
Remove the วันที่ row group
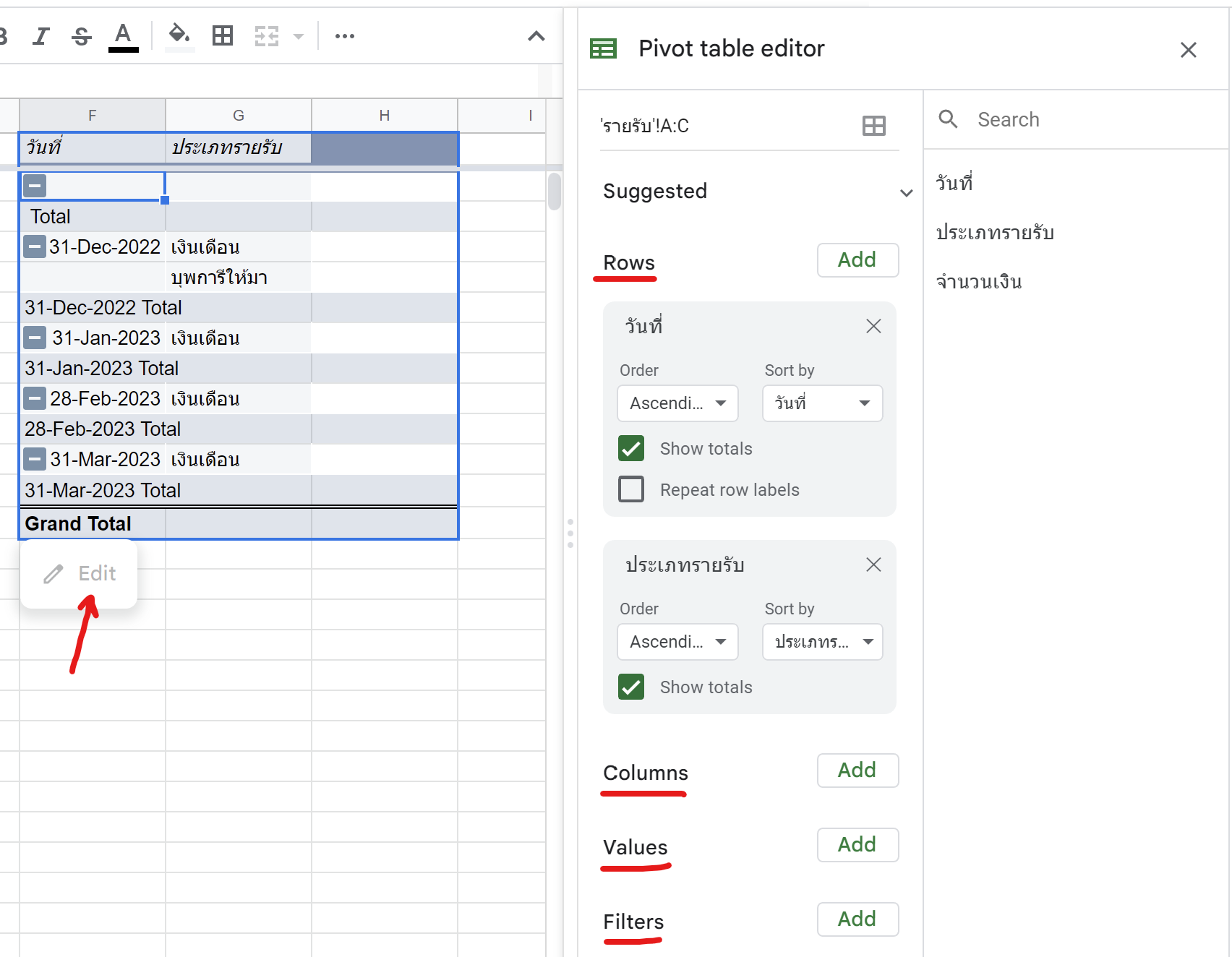click(x=873, y=326)
